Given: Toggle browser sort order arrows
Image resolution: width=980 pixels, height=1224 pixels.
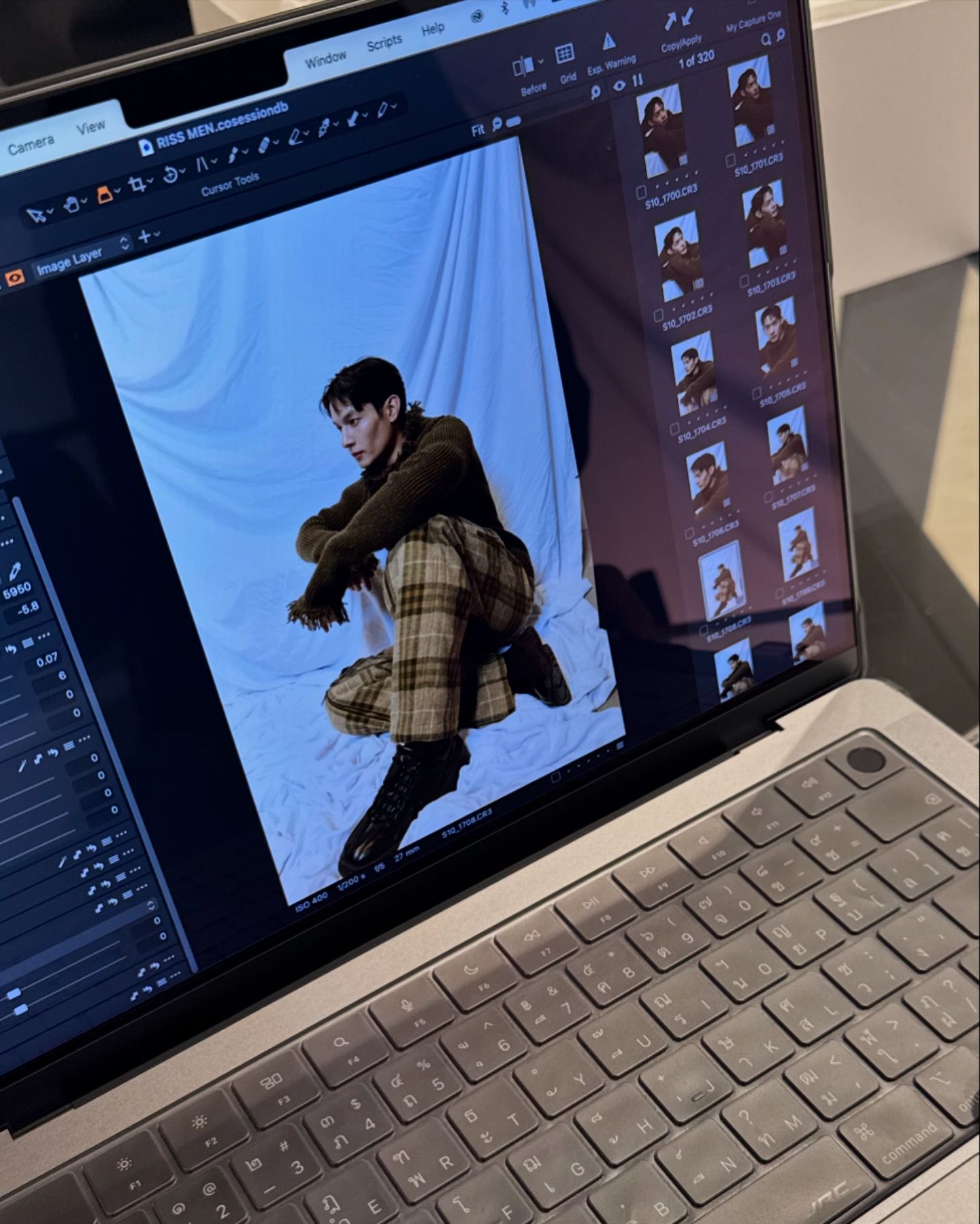Looking at the screenshot, I should click(638, 81).
